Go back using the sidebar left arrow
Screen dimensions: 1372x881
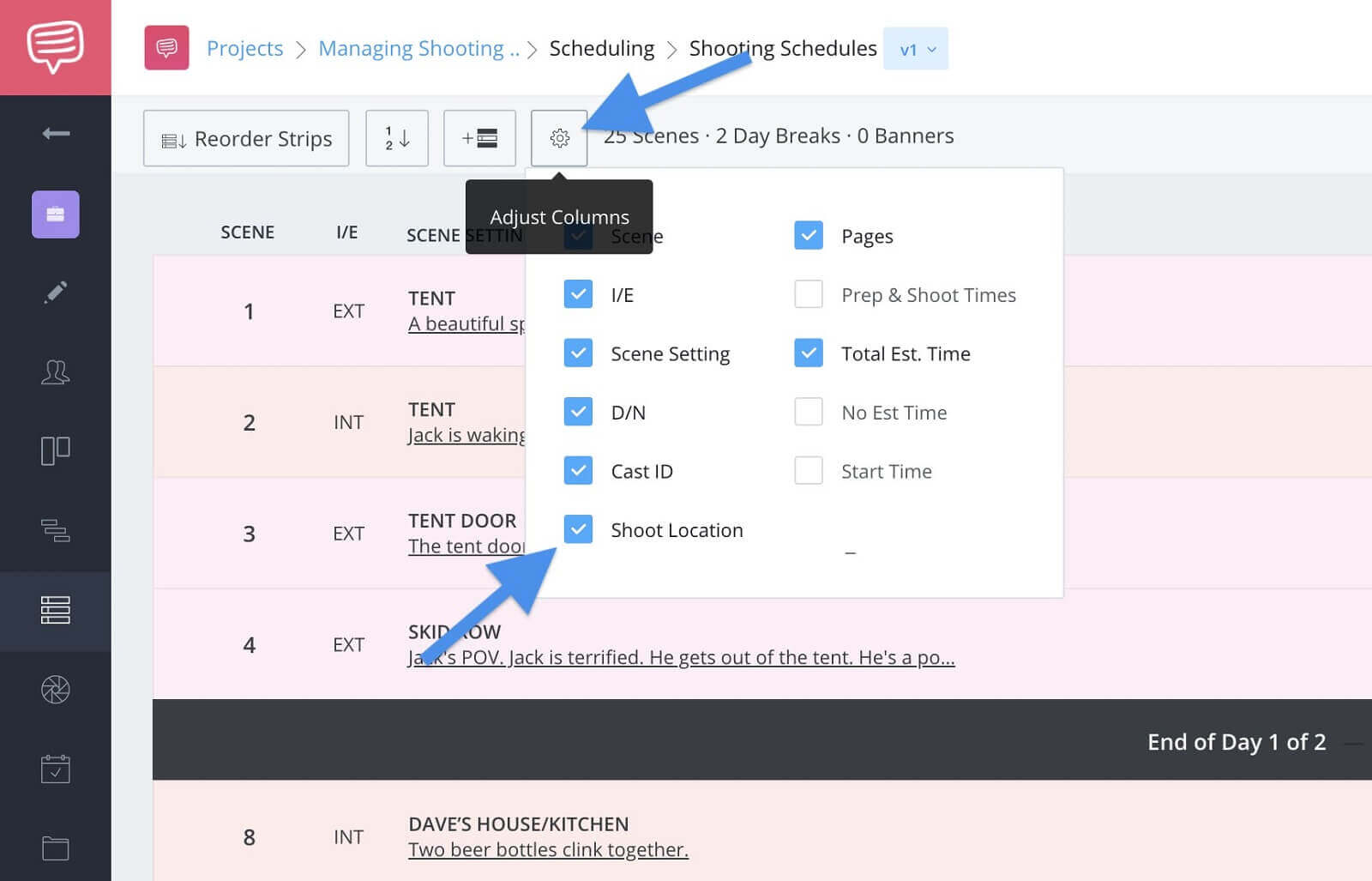click(56, 133)
